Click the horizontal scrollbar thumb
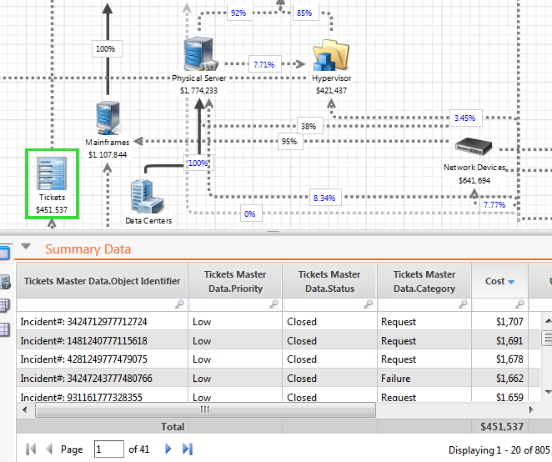The width and height of the screenshot is (552, 462). coord(205,410)
